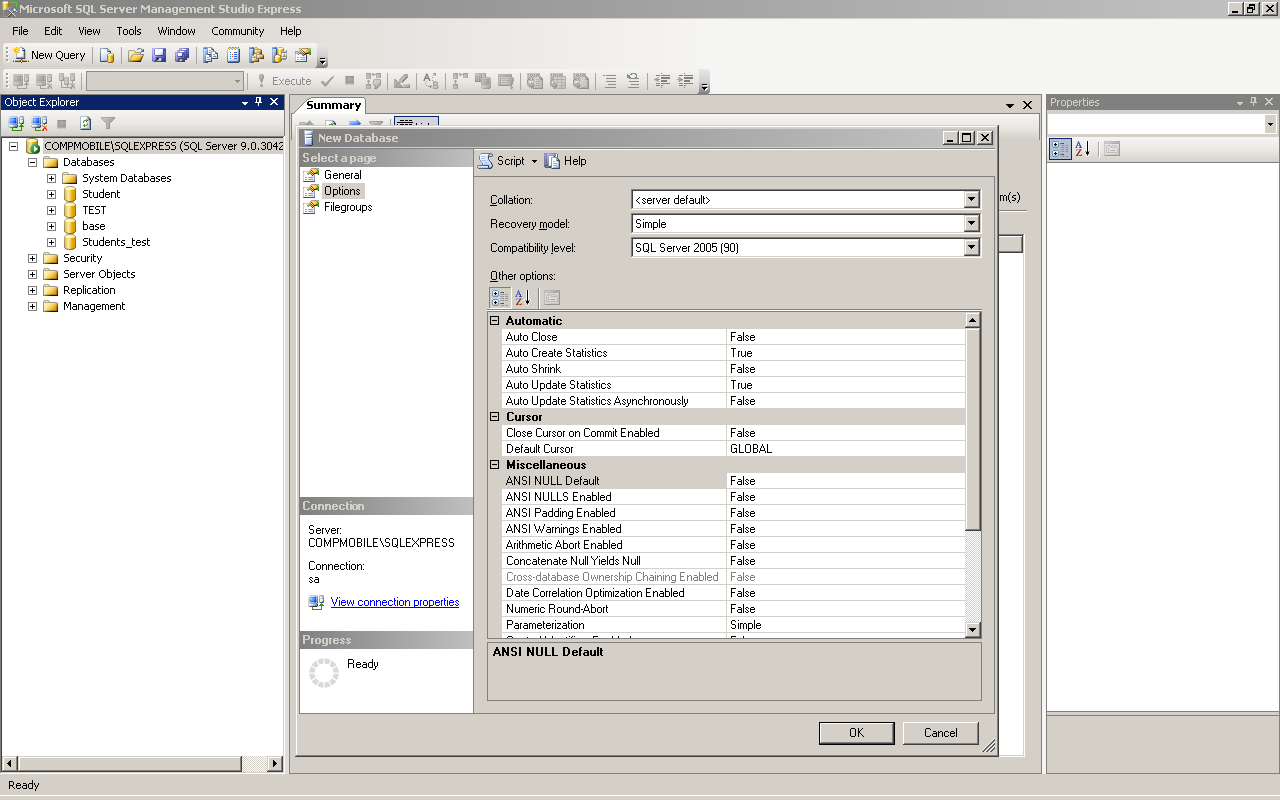Click Cancel in New Database dialog

tap(940, 733)
